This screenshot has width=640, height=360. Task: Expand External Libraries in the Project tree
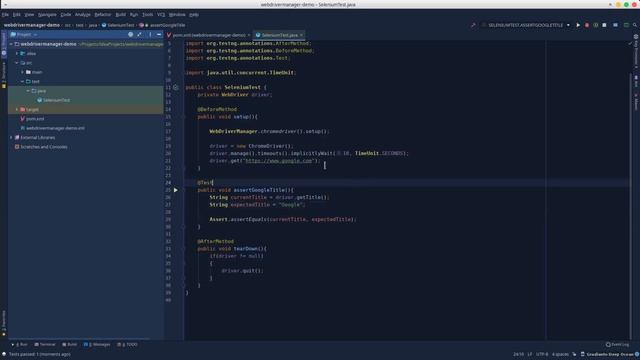(11, 138)
